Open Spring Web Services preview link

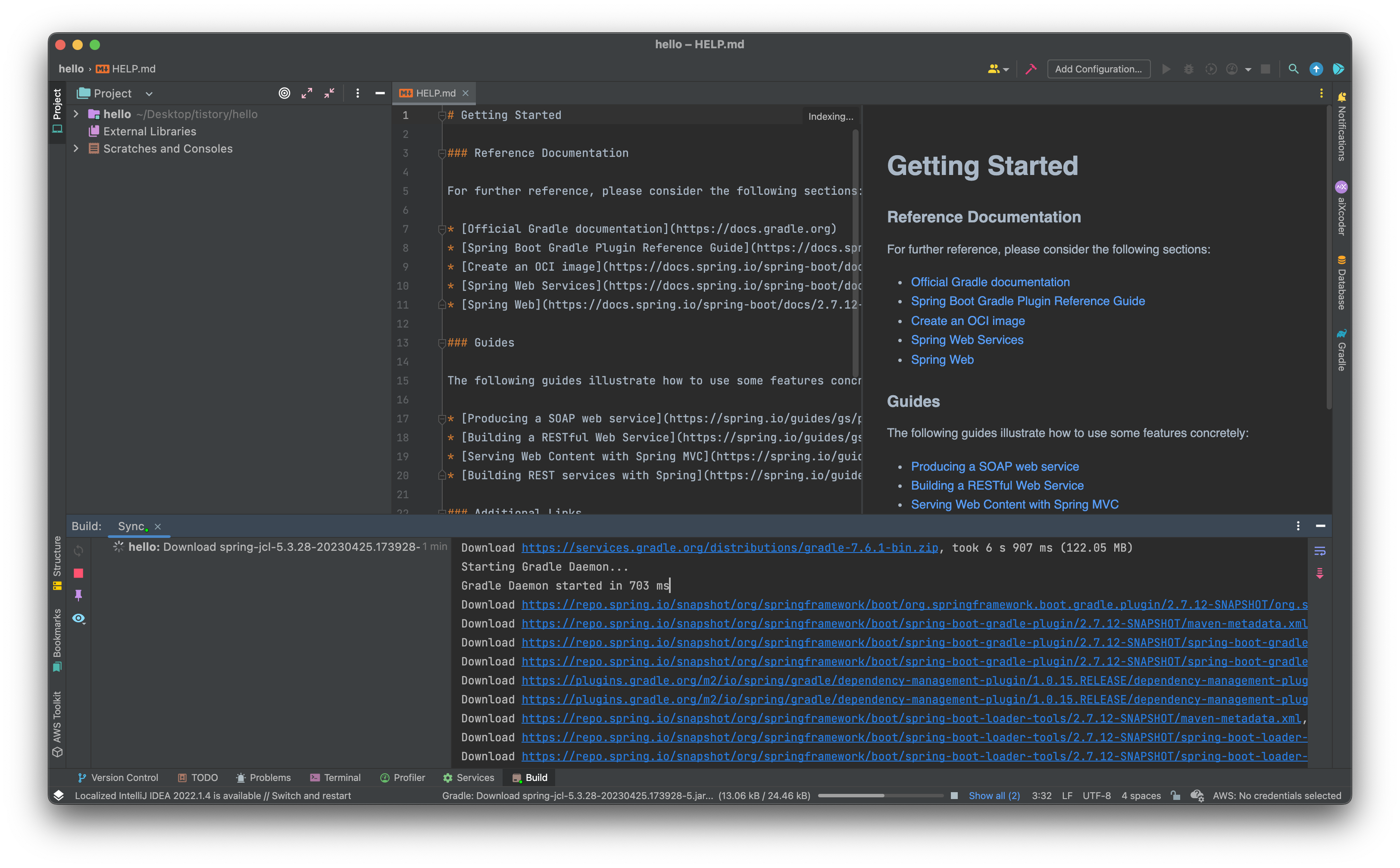click(x=967, y=340)
